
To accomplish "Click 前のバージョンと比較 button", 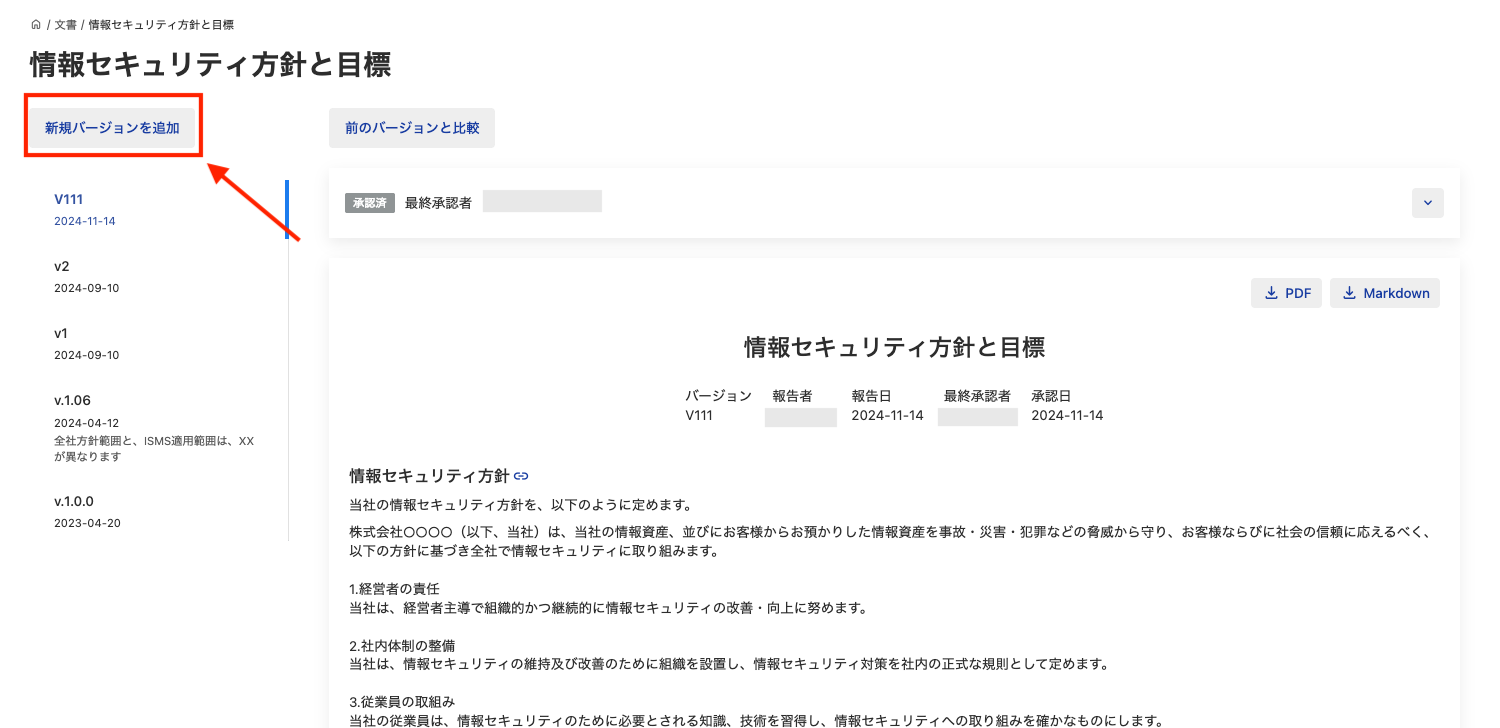I will [x=412, y=128].
